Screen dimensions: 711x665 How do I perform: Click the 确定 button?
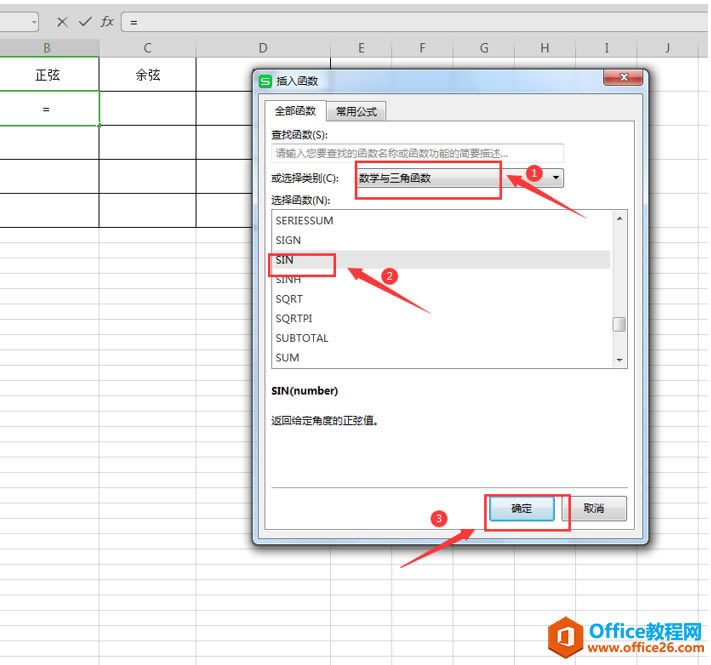[521, 508]
